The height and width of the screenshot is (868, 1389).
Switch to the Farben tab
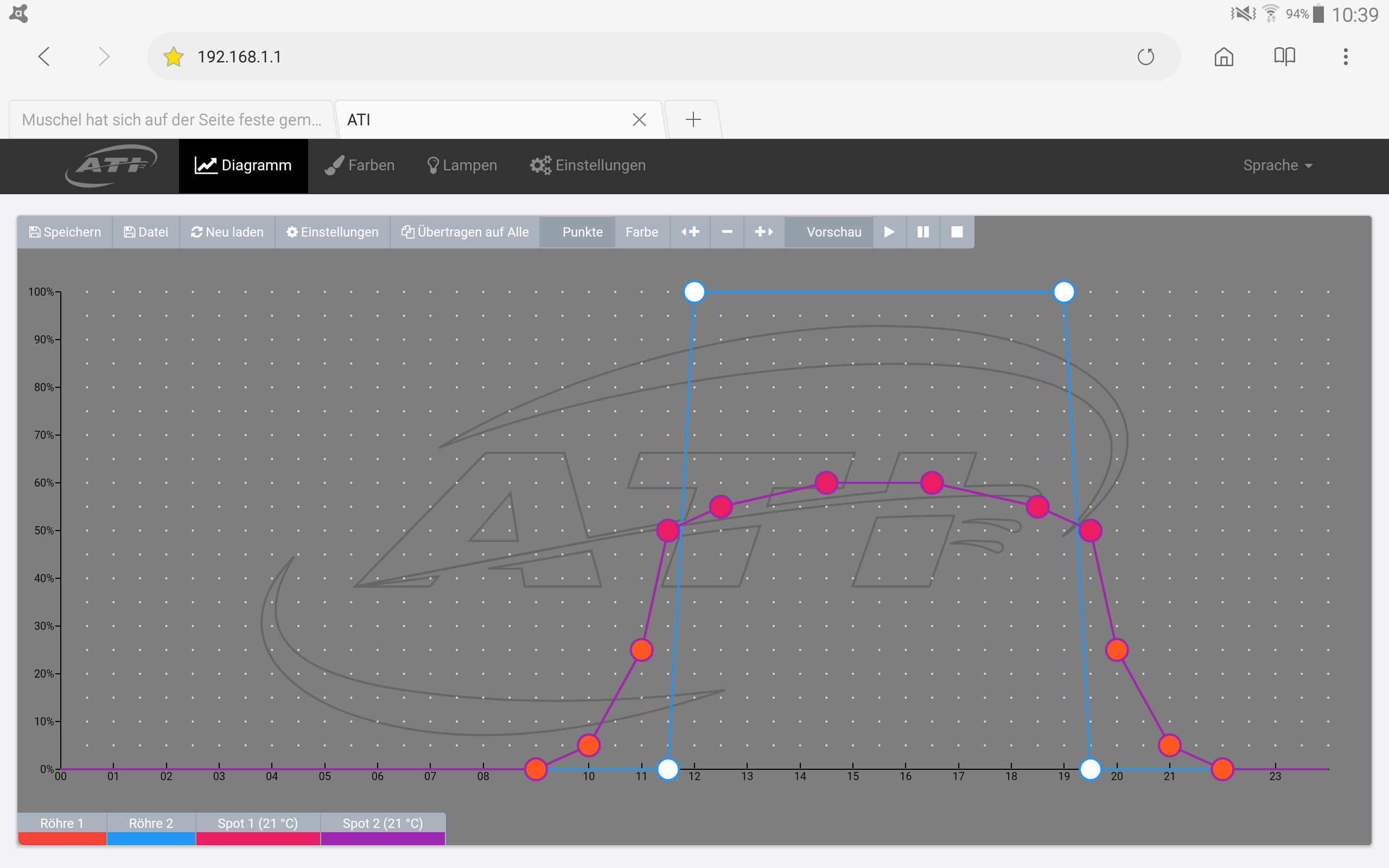point(360,165)
